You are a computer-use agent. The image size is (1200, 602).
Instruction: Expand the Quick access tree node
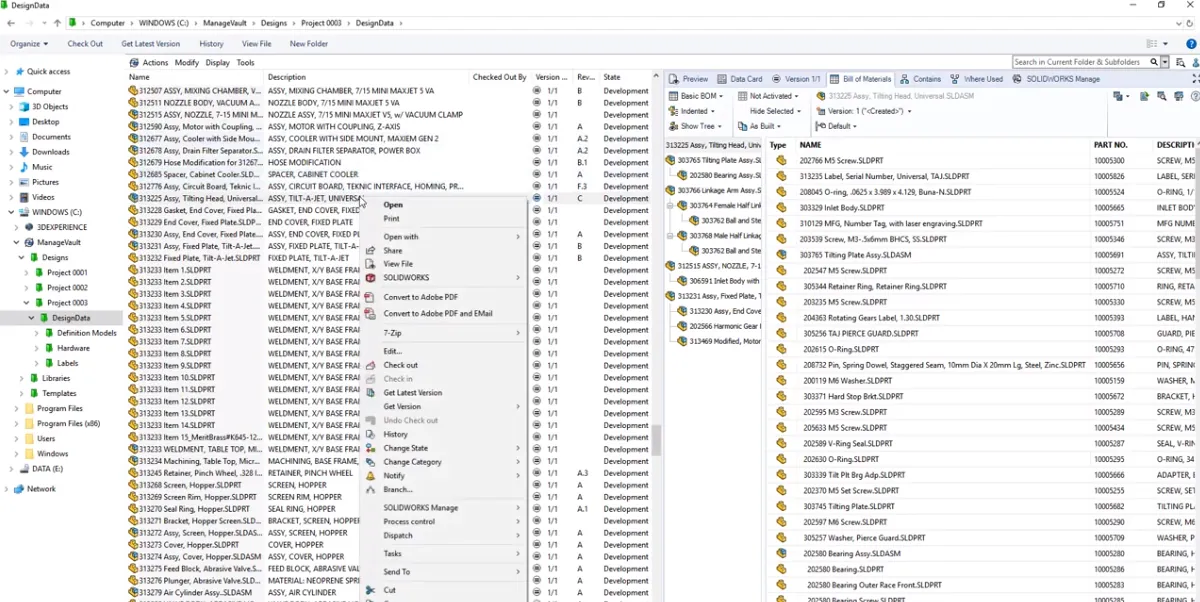click(7, 72)
